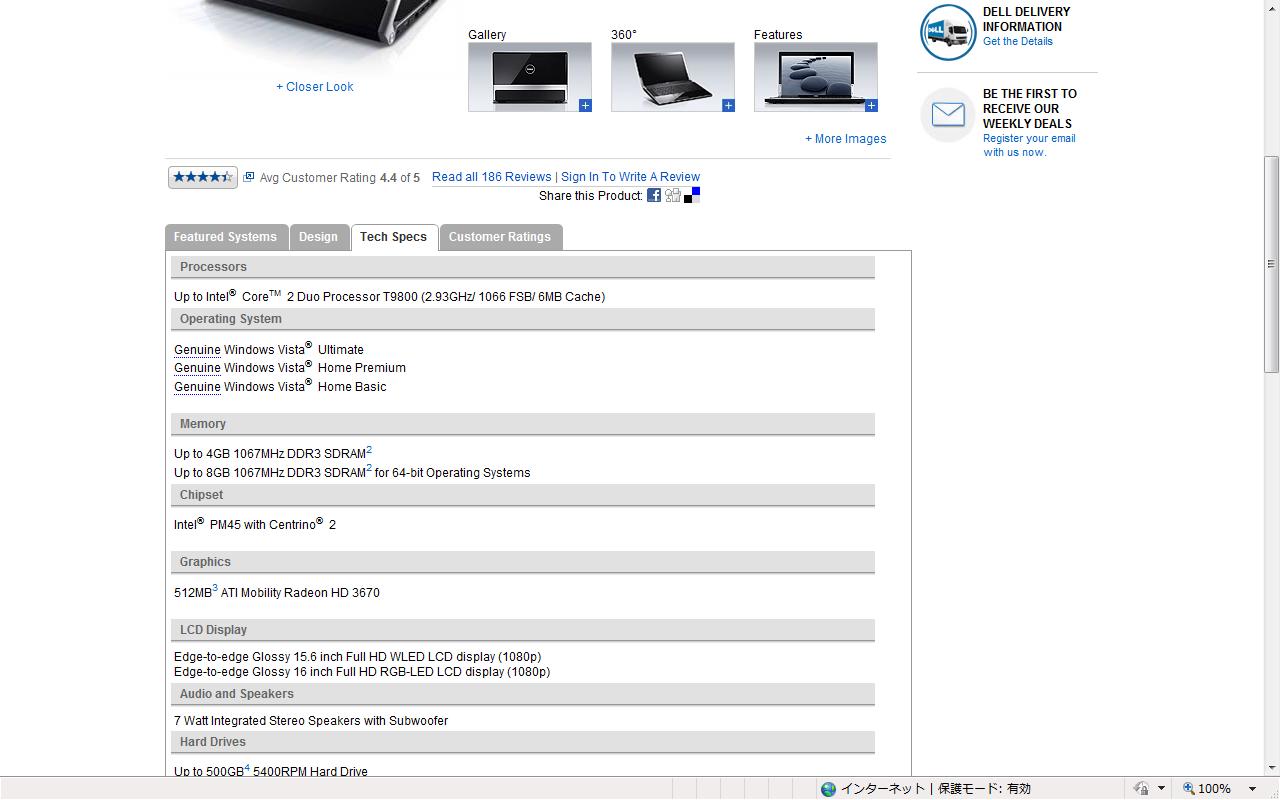The height and width of the screenshot is (800, 1280).
Task: Click 15.6 inch Full HD WLED text
Action: [359, 657]
